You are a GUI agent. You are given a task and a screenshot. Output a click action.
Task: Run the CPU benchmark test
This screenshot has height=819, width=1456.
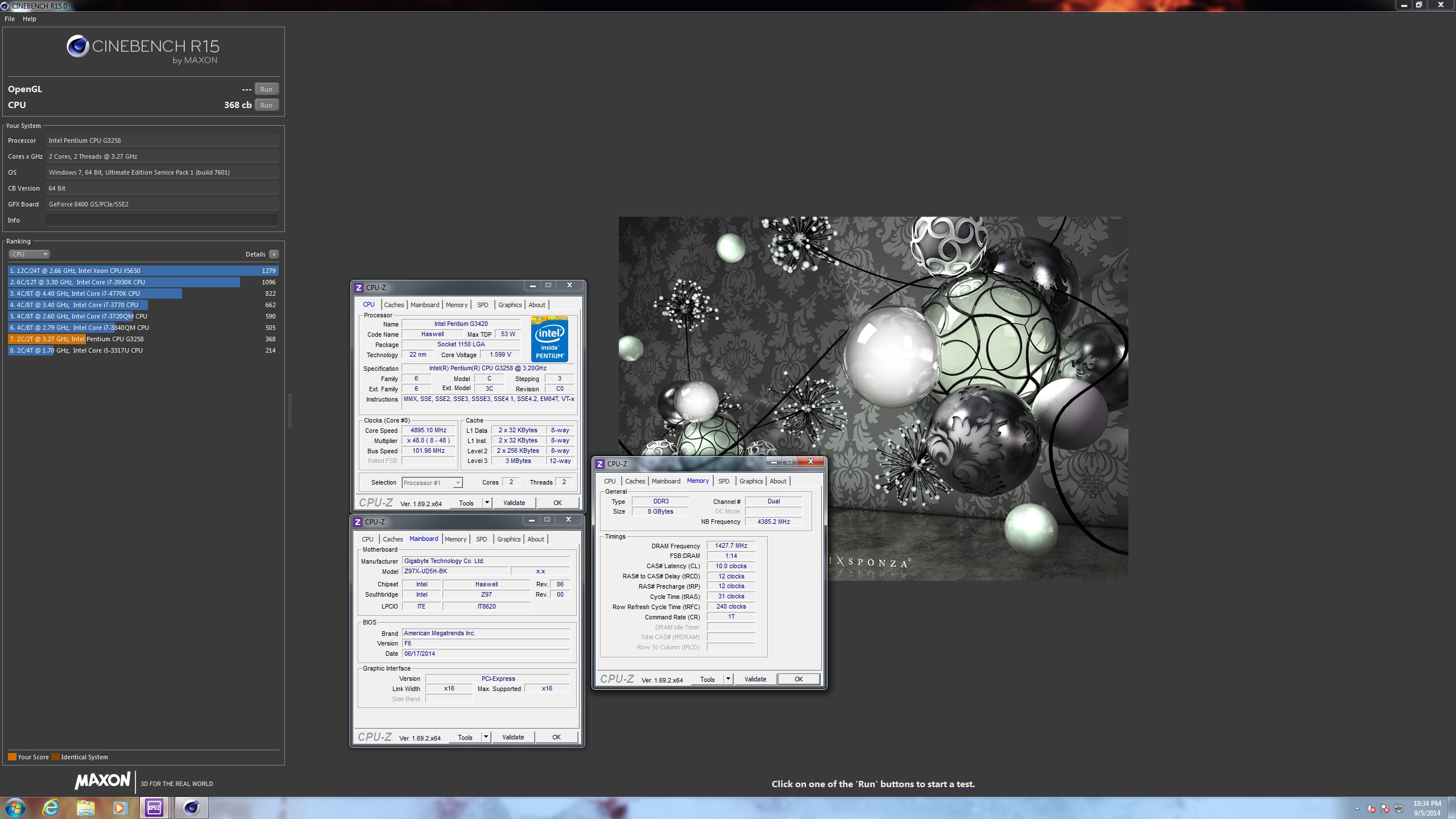pos(266,105)
